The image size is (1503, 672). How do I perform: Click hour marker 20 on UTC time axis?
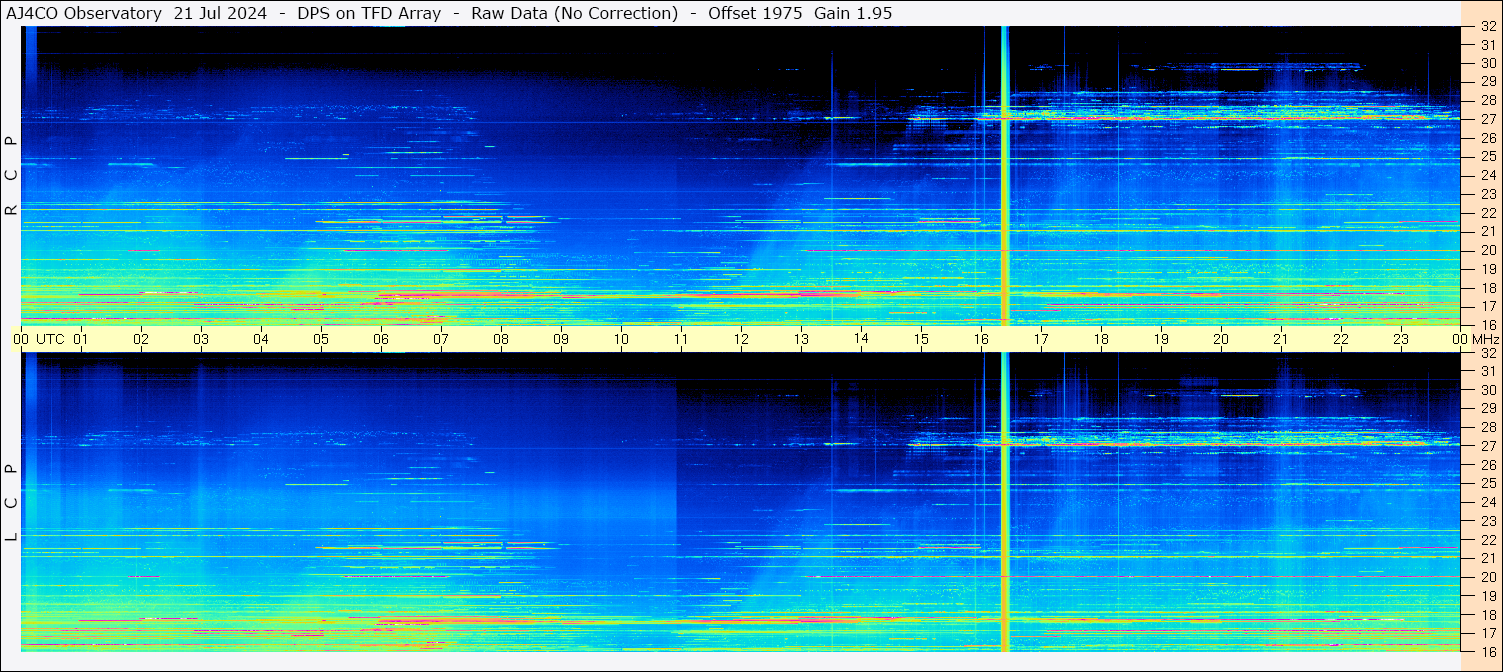pos(1221,339)
